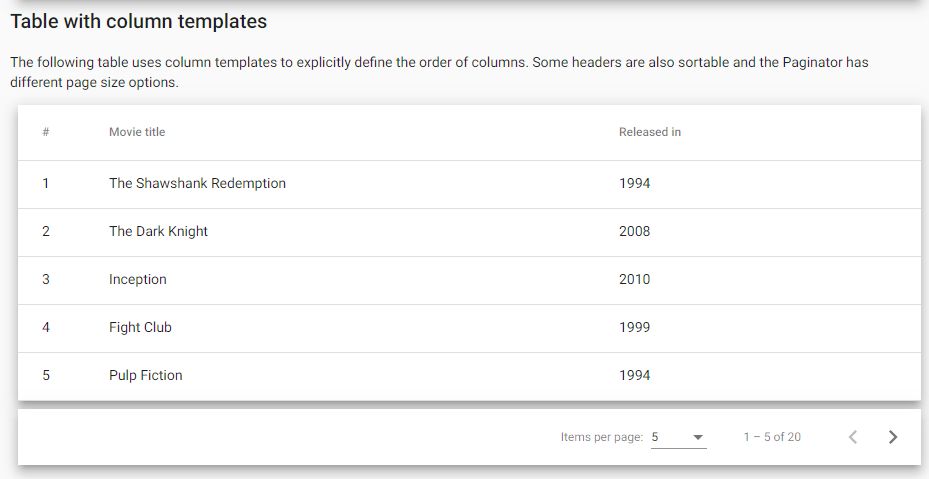
Task: Click the previous page arrow
Action: click(853, 437)
